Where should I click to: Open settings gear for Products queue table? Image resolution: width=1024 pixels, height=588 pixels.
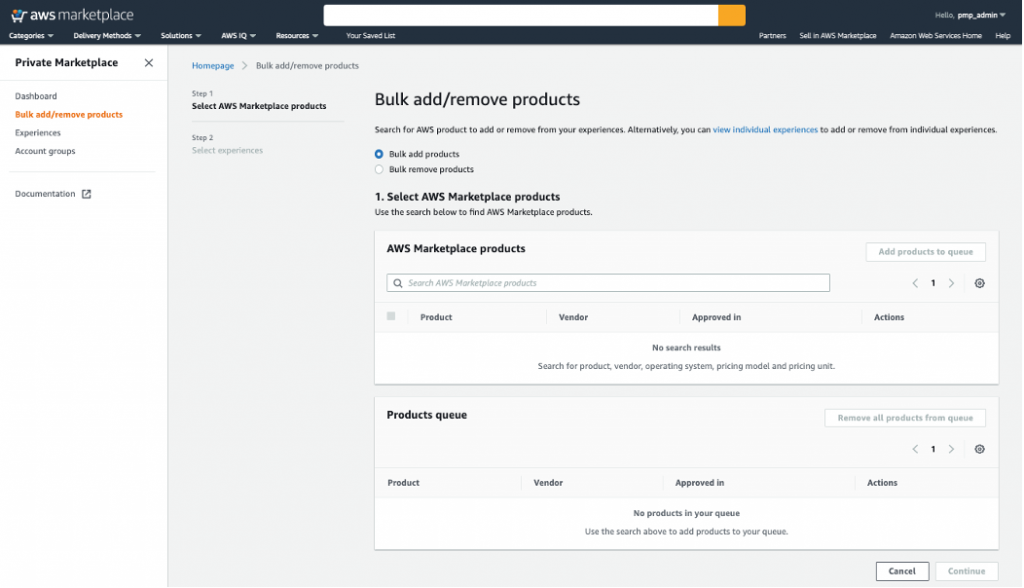click(979, 449)
